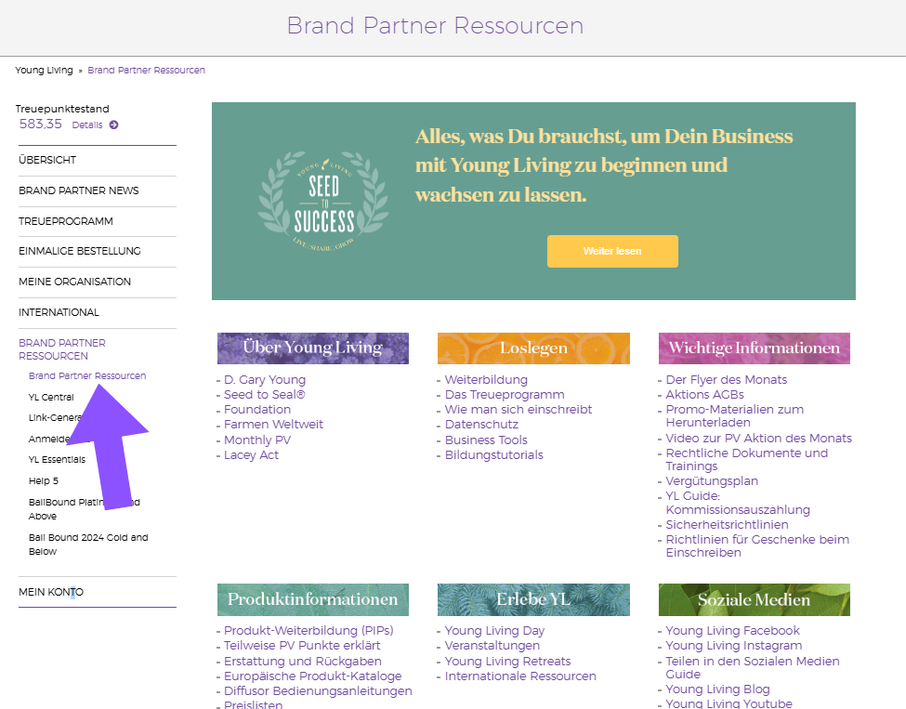Screen dimensions: 906x709
Task: Click the Soziale Medien banner
Action: point(754,599)
